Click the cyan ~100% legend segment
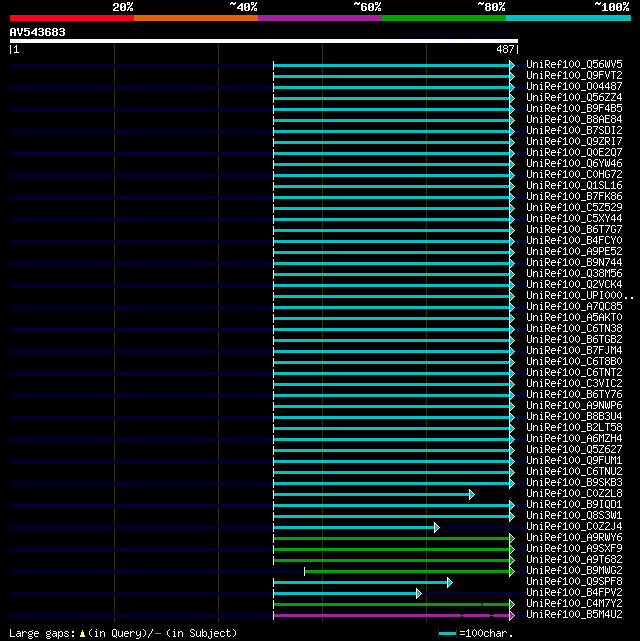640x641 pixels. pos(568,18)
